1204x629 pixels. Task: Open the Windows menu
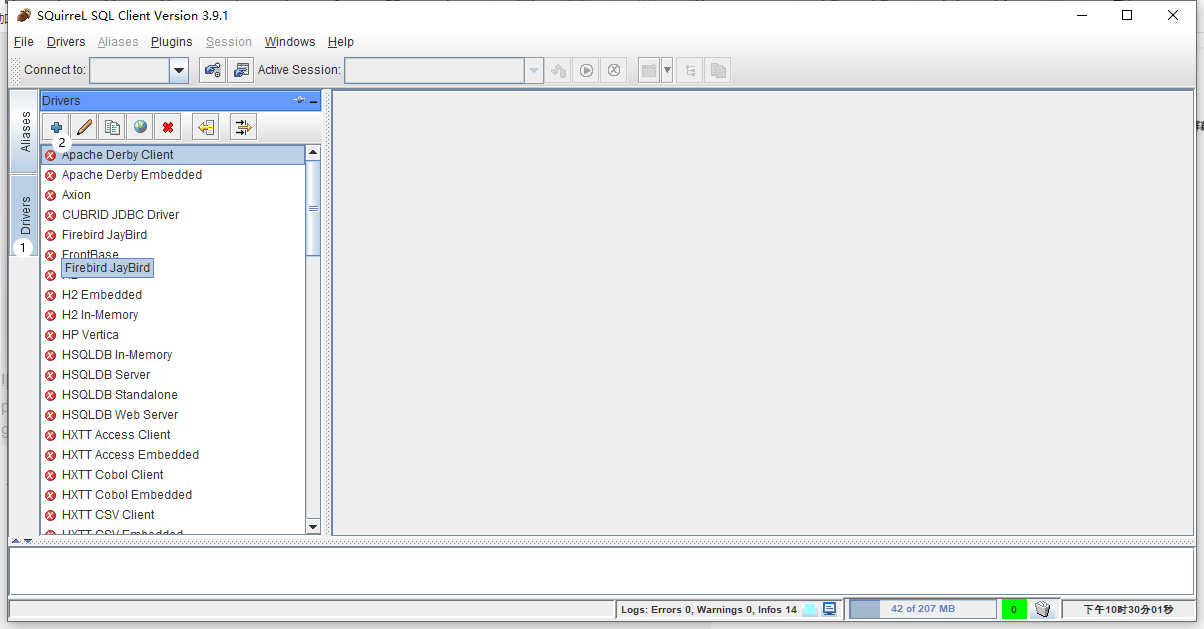pos(290,42)
